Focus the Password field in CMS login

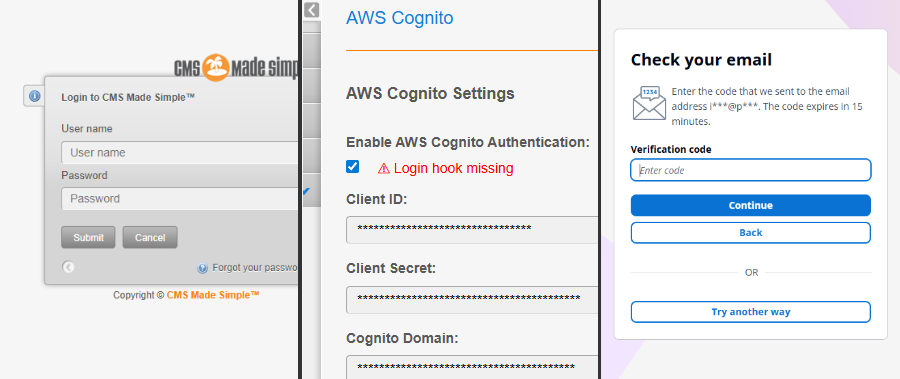tap(180, 199)
